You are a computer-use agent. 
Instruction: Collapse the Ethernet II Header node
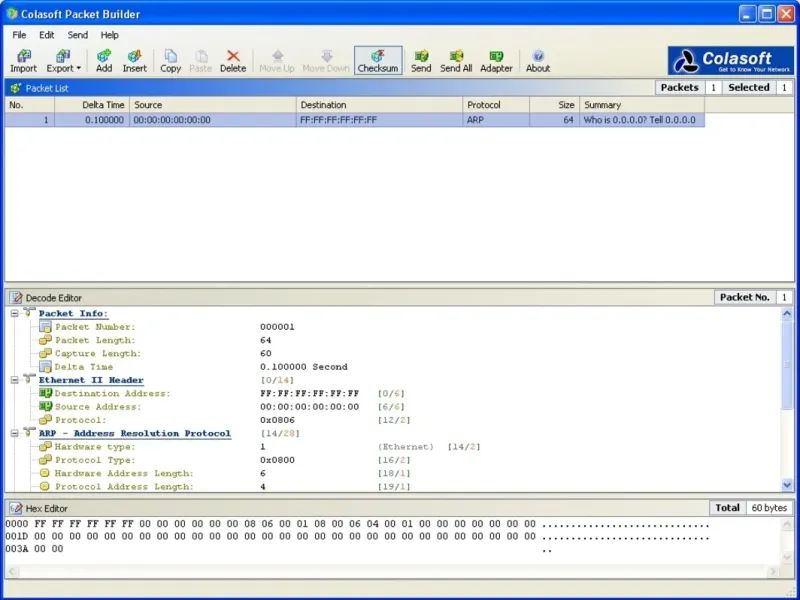point(14,380)
